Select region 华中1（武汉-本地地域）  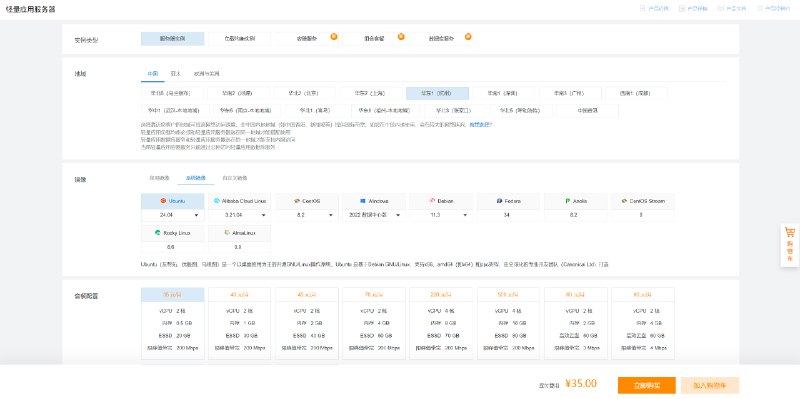click(x=174, y=110)
